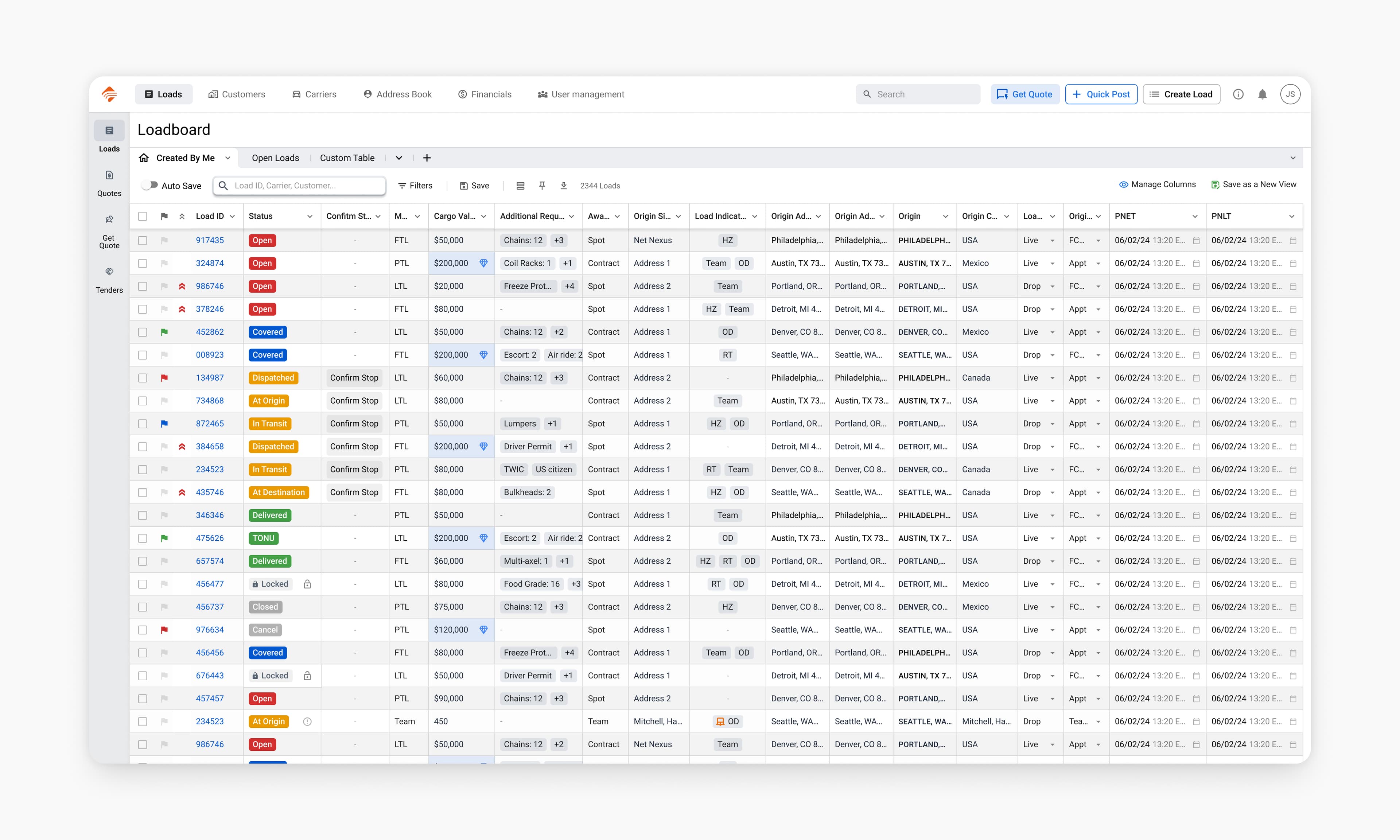Click Confirm Stop for load 134987
1400x840 pixels.
(x=354, y=378)
